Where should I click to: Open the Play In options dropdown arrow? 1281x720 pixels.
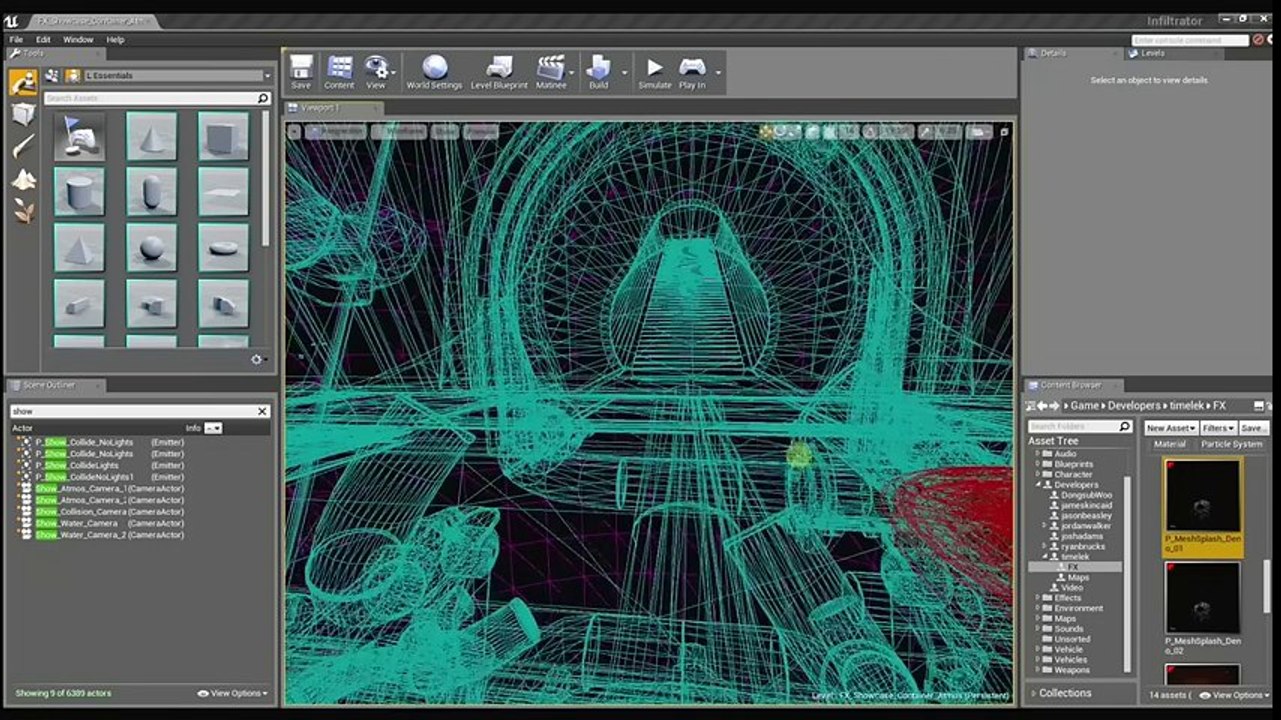pyautogui.click(x=718, y=72)
